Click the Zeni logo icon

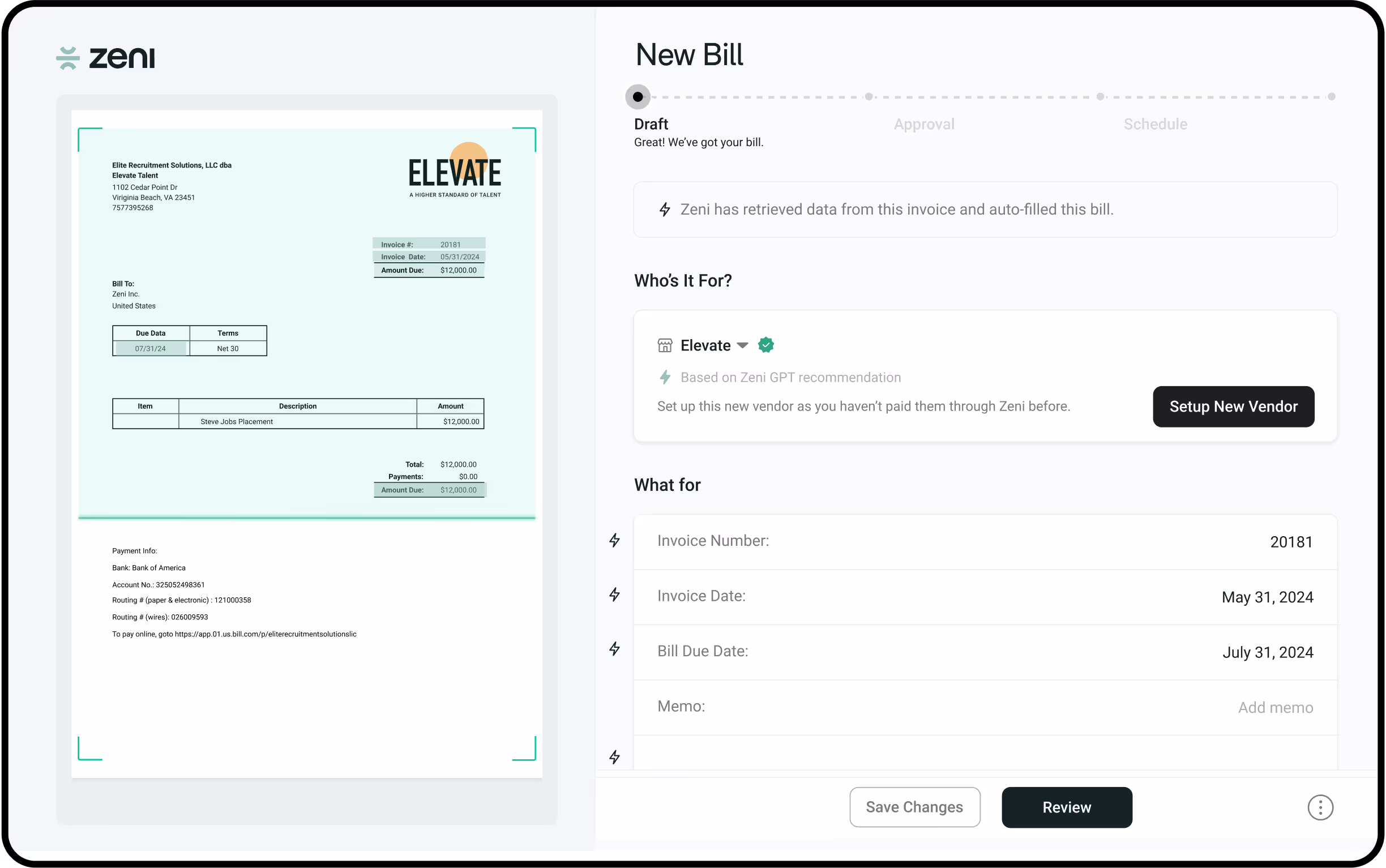[x=68, y=58]
